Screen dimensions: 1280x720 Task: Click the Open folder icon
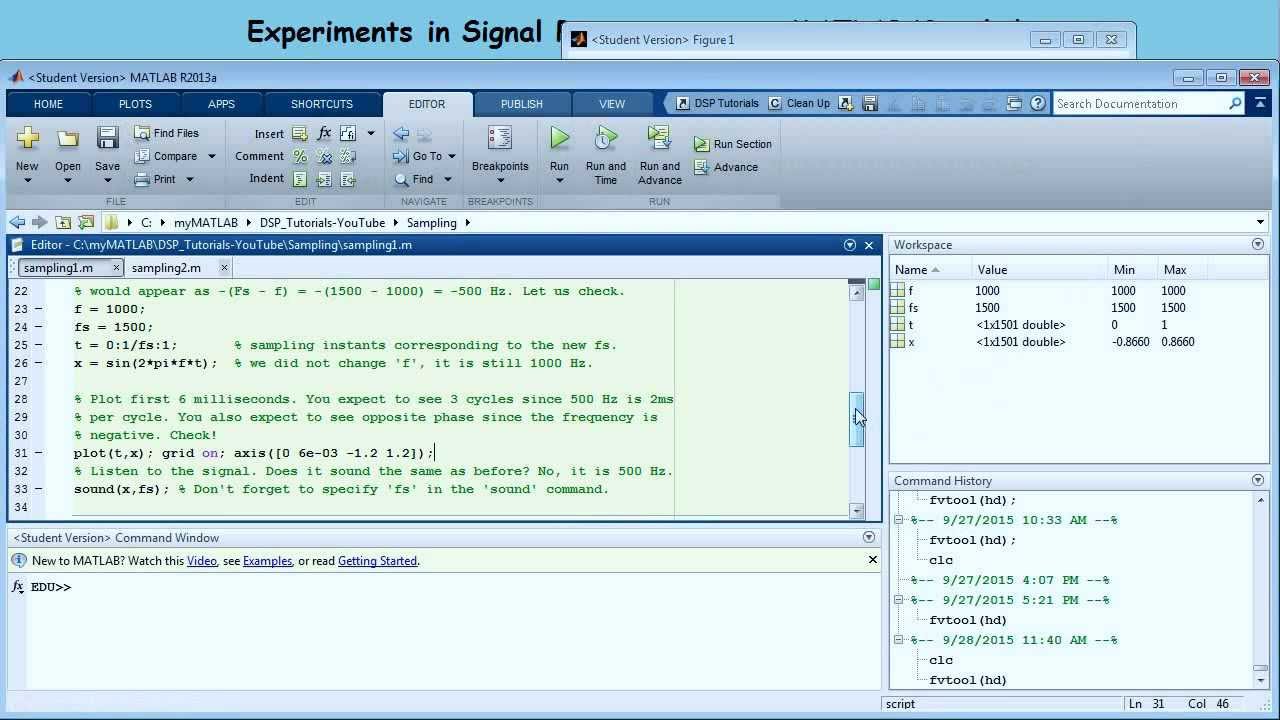click(x=68, y=138)
